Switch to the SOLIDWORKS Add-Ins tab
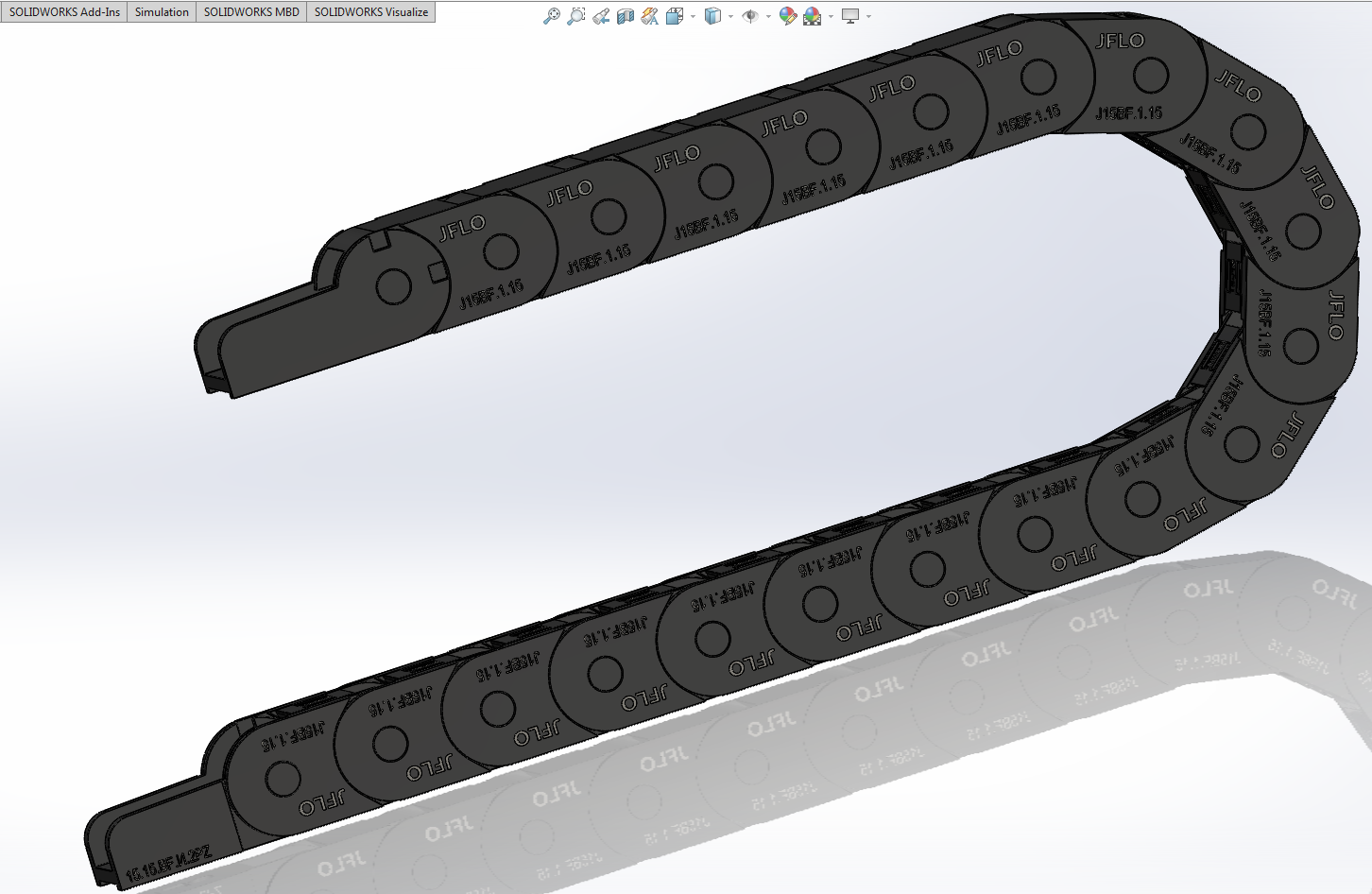Viewport: 1372px width, 894px height. [64, 12]
